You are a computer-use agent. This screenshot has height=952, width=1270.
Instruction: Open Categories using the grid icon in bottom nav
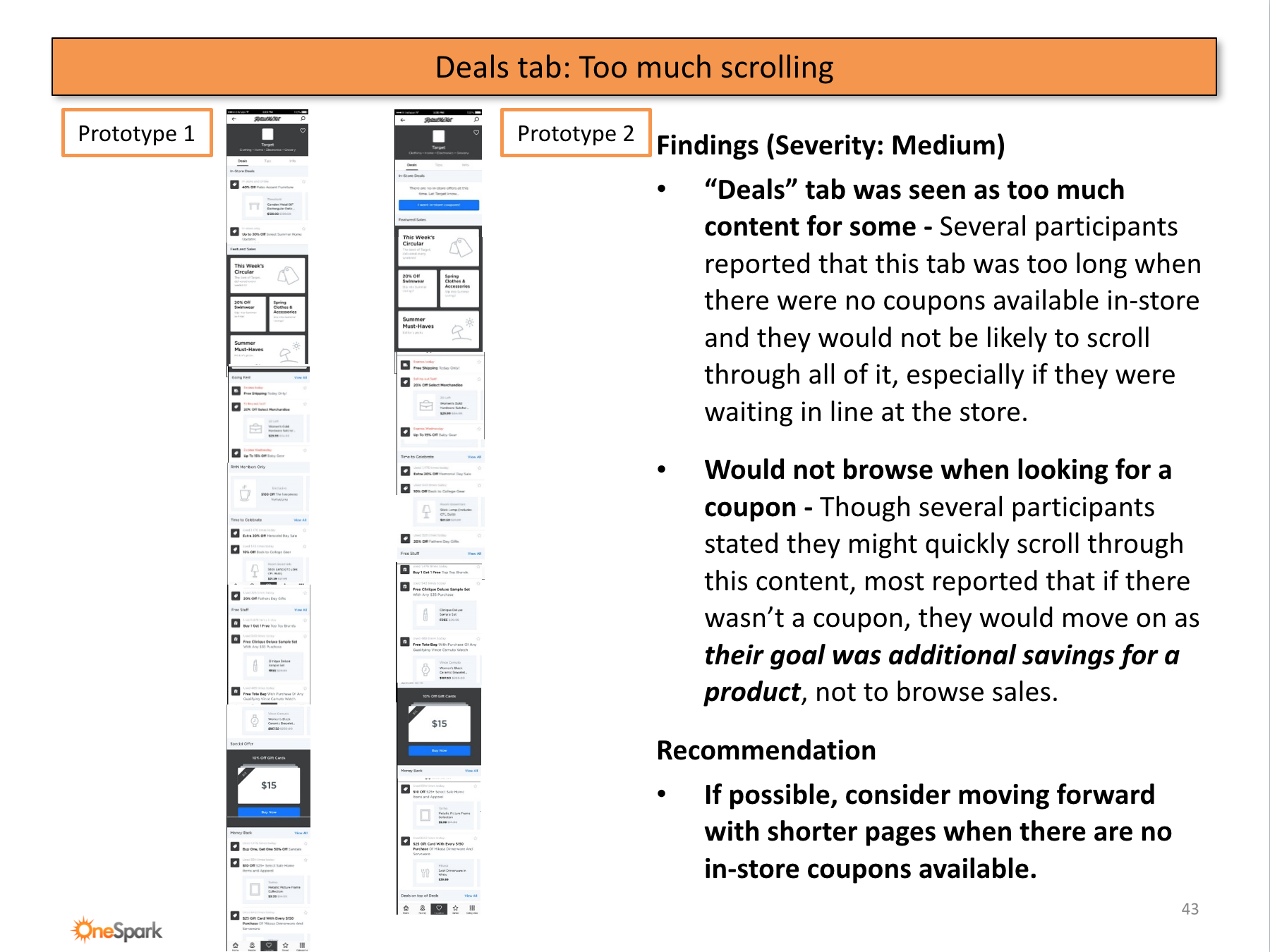click(303, 944)
